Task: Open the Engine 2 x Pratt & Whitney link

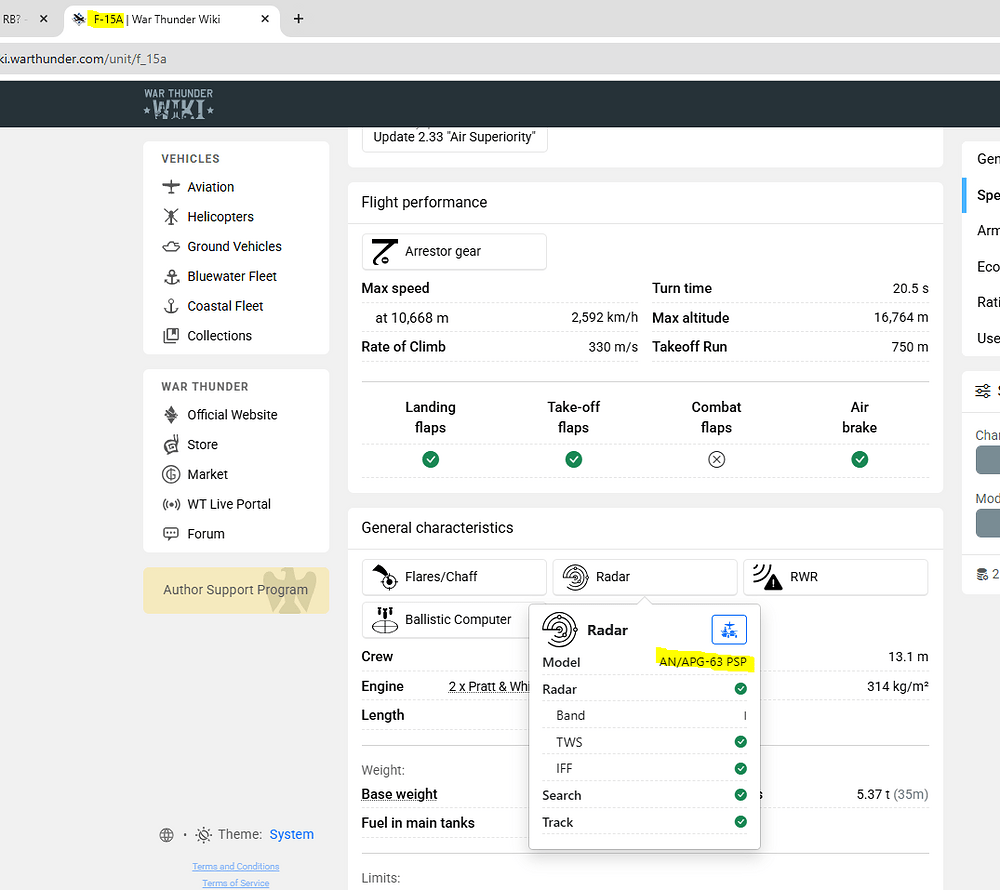Action: 489,686
